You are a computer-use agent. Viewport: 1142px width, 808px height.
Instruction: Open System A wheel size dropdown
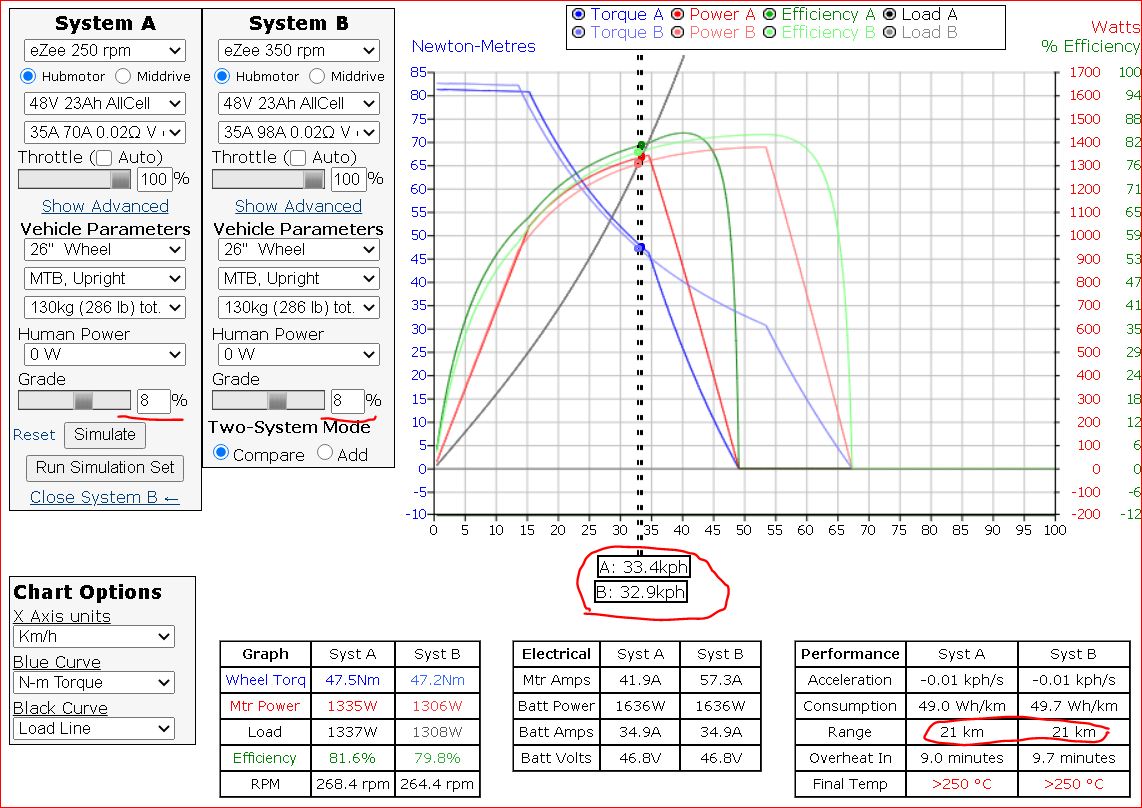pyautogui.click(x=105, y=249)
